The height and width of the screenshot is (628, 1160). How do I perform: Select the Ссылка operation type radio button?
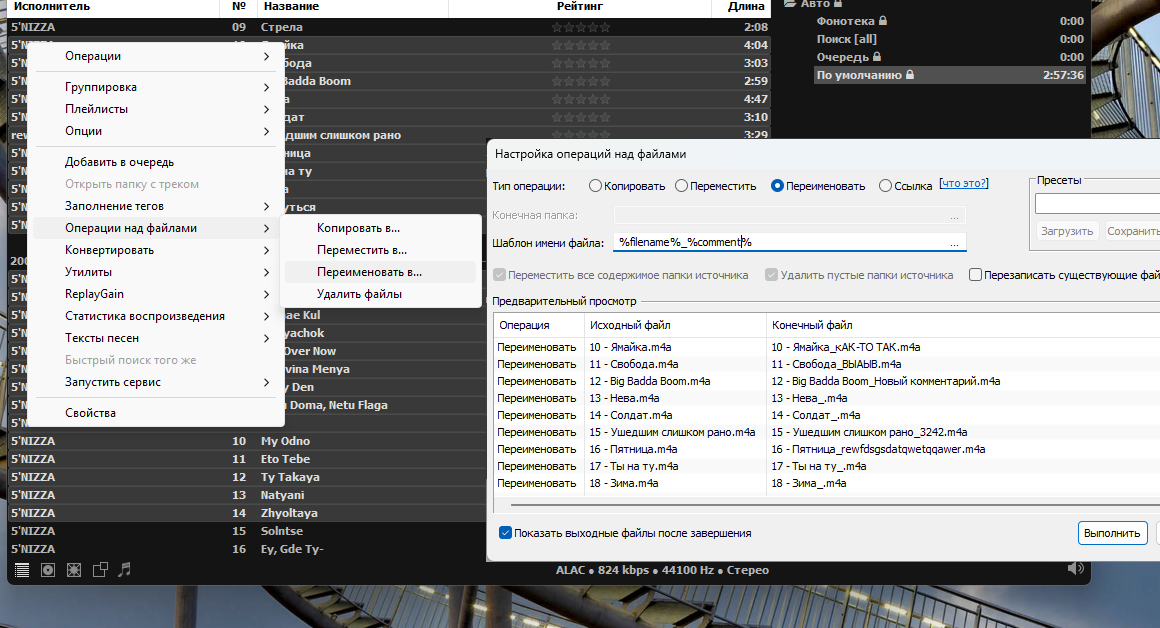[885, 185]
